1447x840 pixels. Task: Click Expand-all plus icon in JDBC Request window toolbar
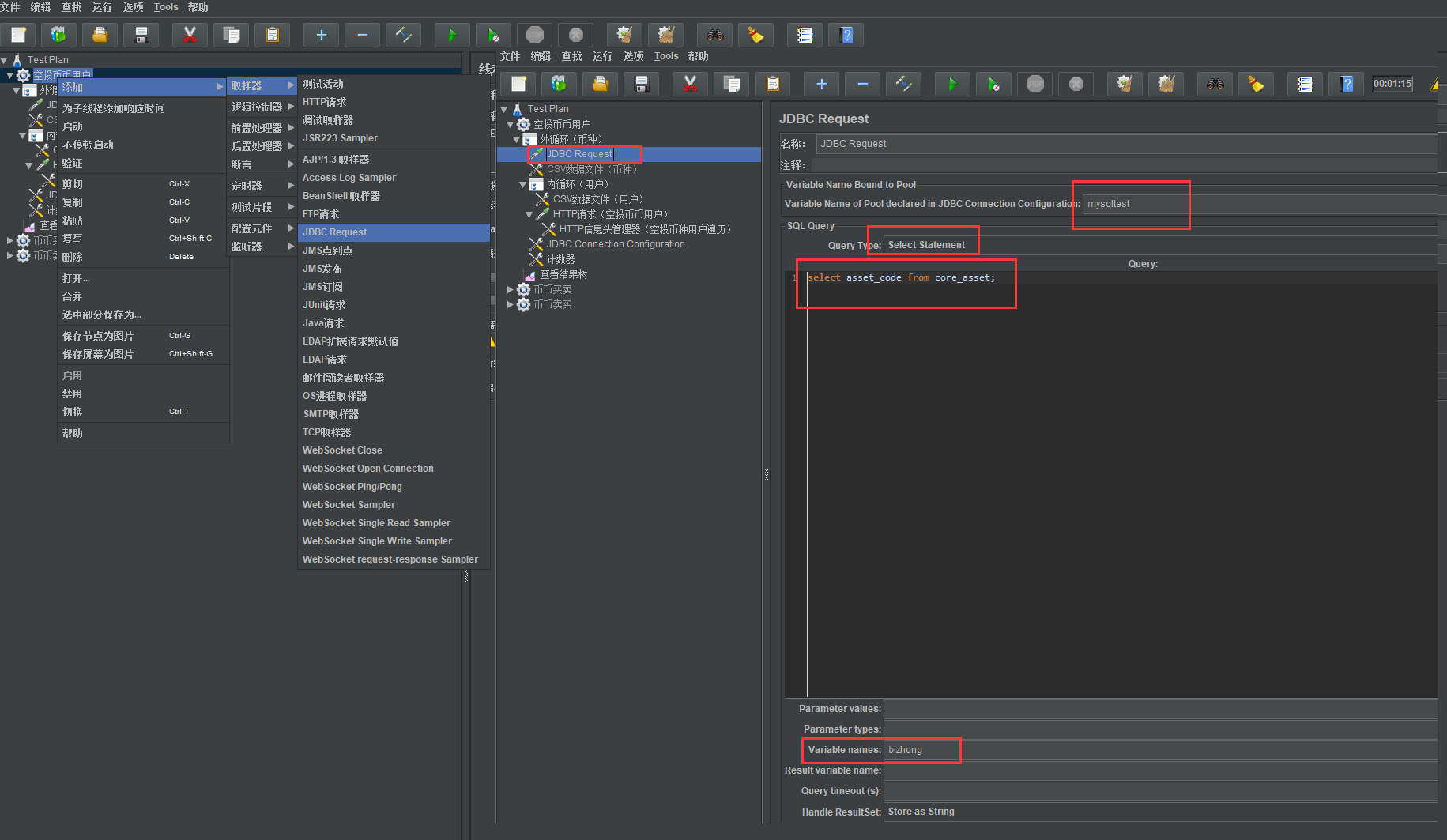point(822,84)
